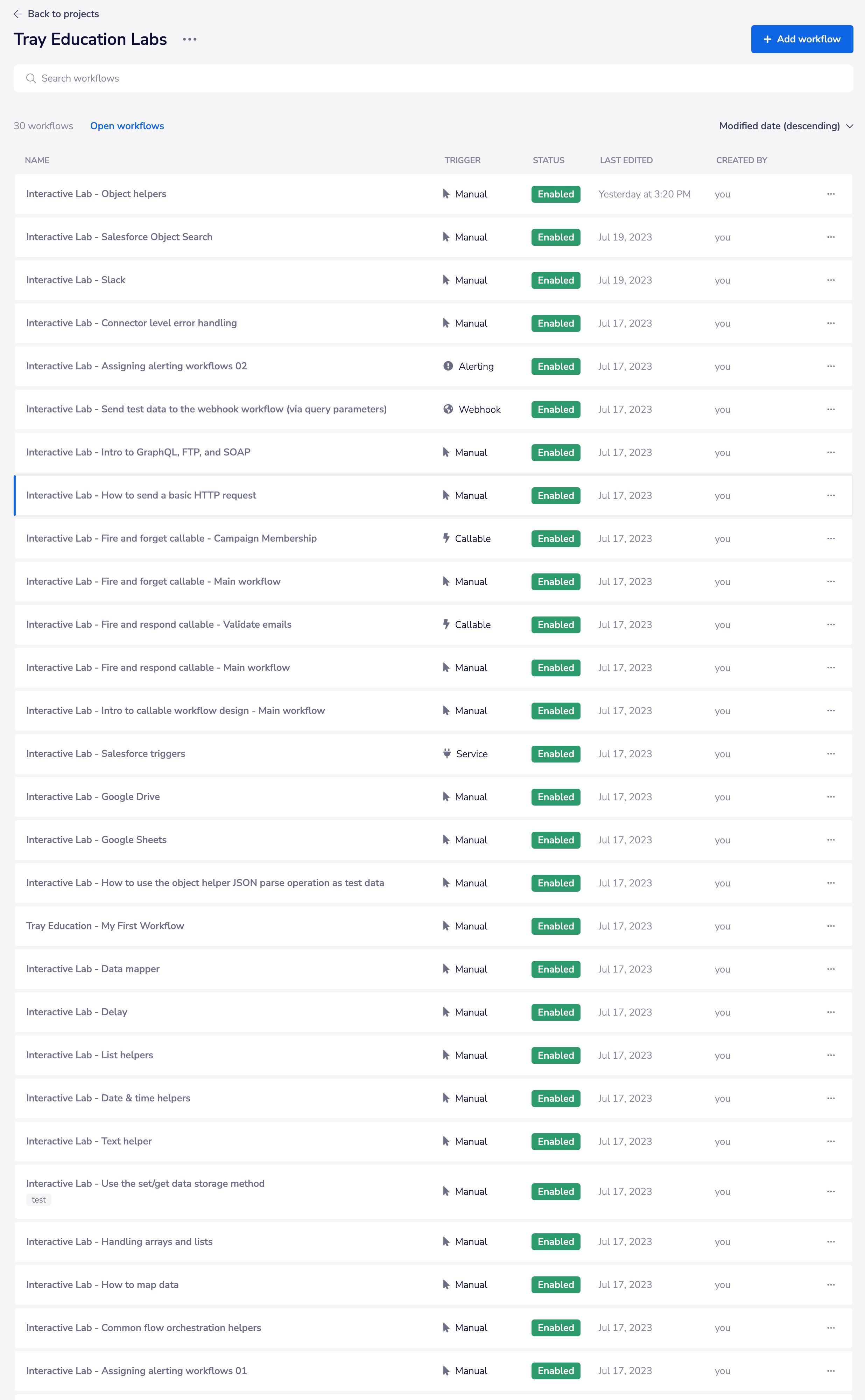Viewport: 865px width, 1400px height.
Task: Expand the Modified date sort dropdown
Action: pos(786,126)
